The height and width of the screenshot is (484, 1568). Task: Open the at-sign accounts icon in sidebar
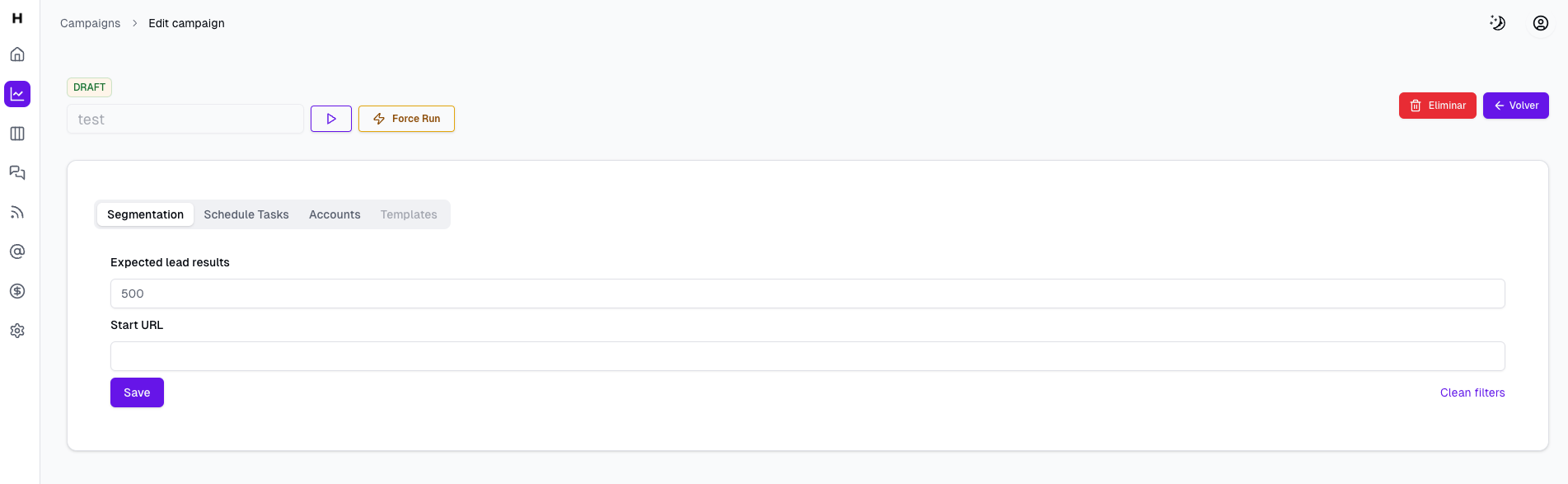coord(17,251)
